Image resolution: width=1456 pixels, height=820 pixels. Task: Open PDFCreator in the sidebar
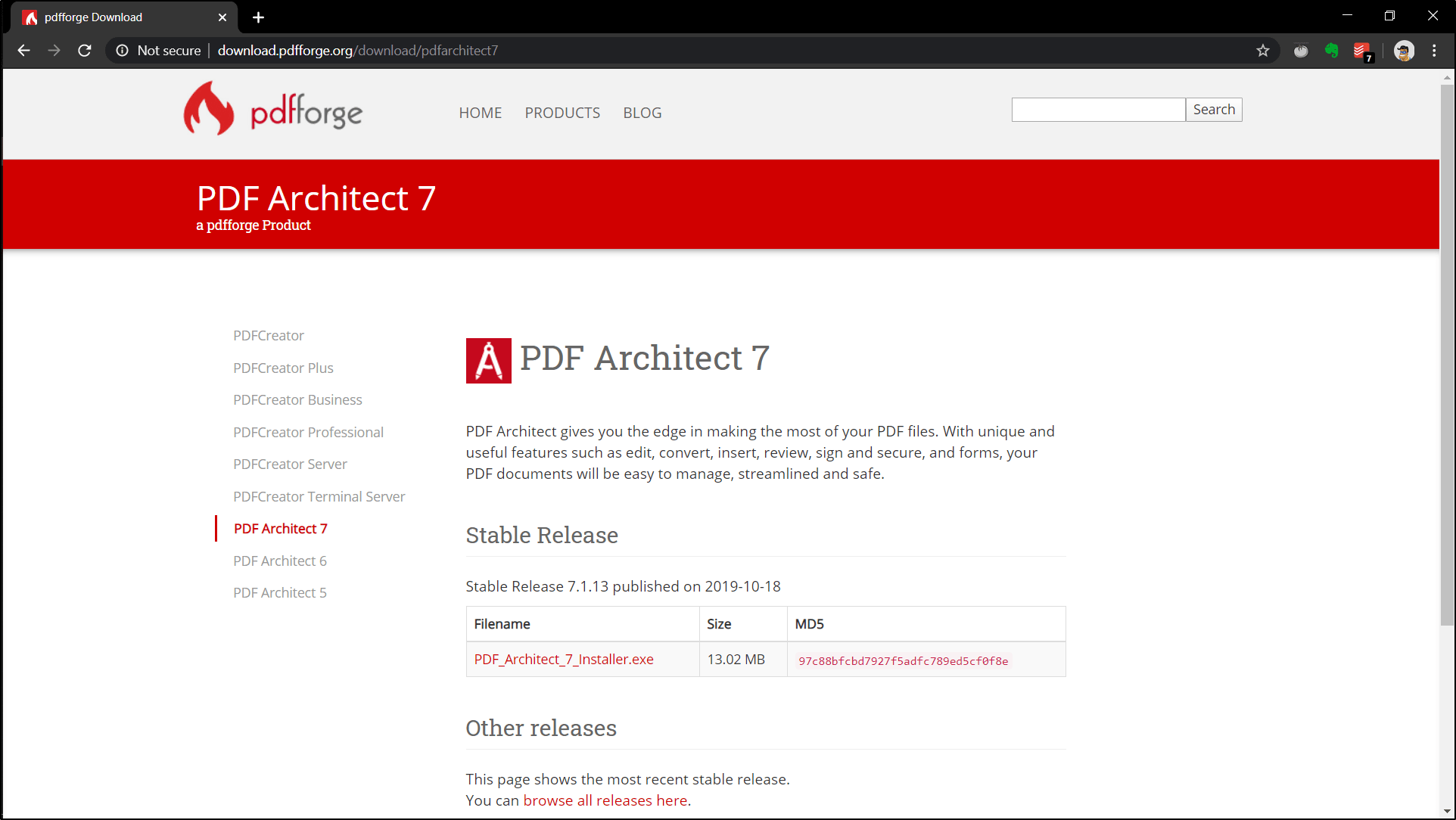click(x=269, y=335)
